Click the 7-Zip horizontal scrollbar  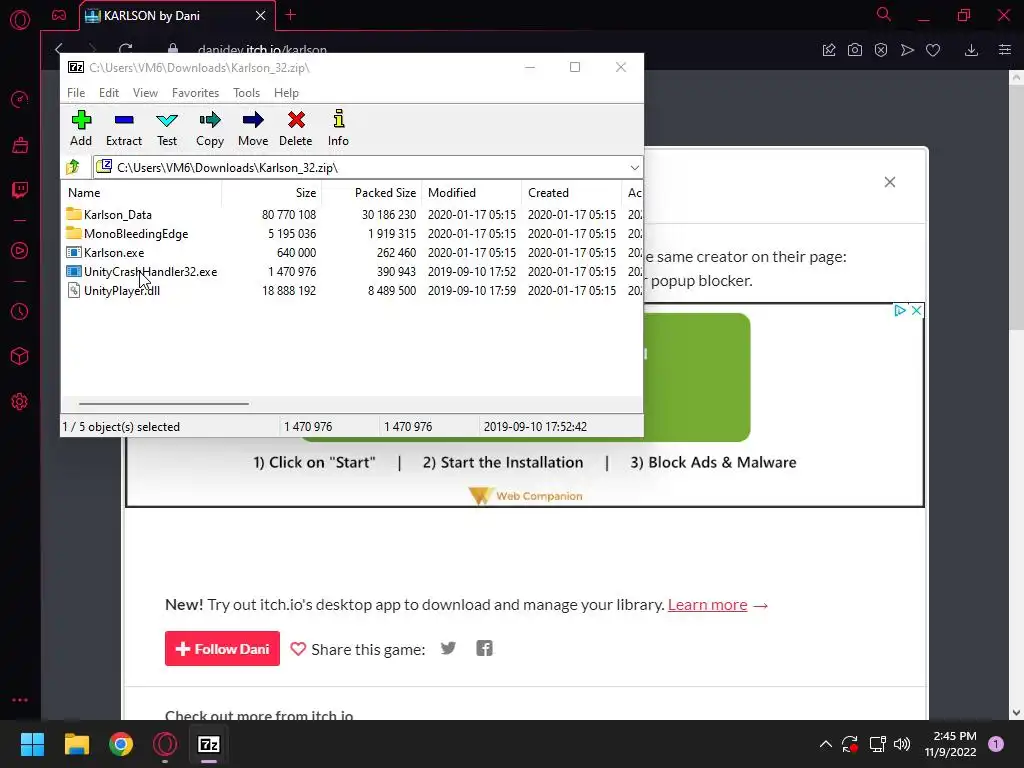point(163,404)
